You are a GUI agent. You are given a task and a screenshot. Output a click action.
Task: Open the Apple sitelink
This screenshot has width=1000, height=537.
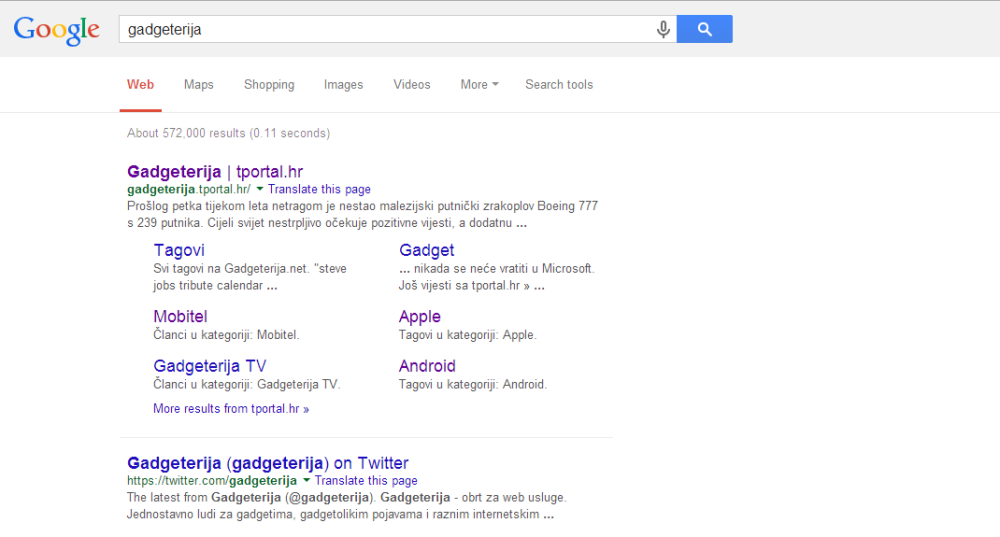click(x=420, y=317)
